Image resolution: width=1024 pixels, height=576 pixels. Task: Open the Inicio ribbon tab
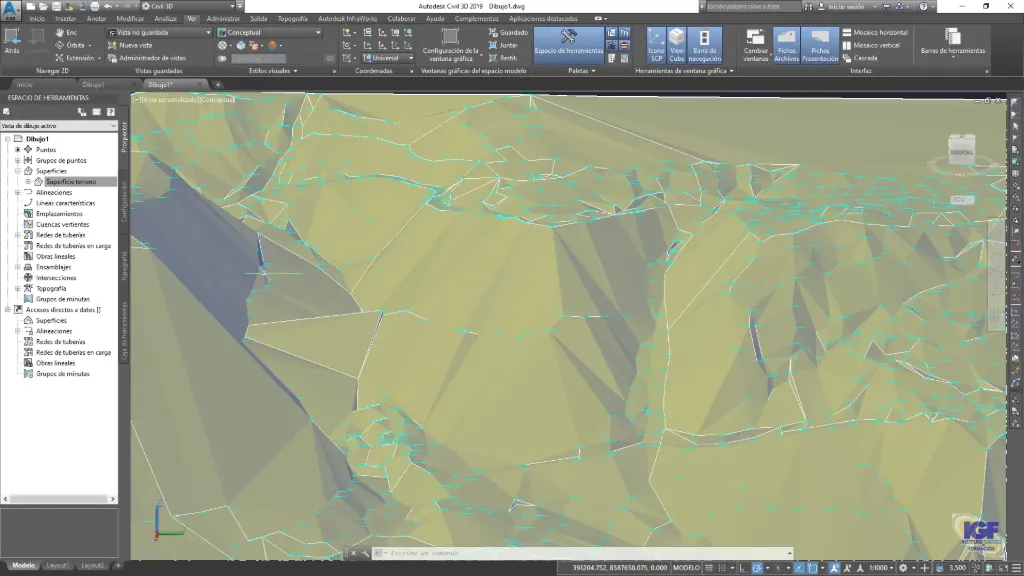37,18
